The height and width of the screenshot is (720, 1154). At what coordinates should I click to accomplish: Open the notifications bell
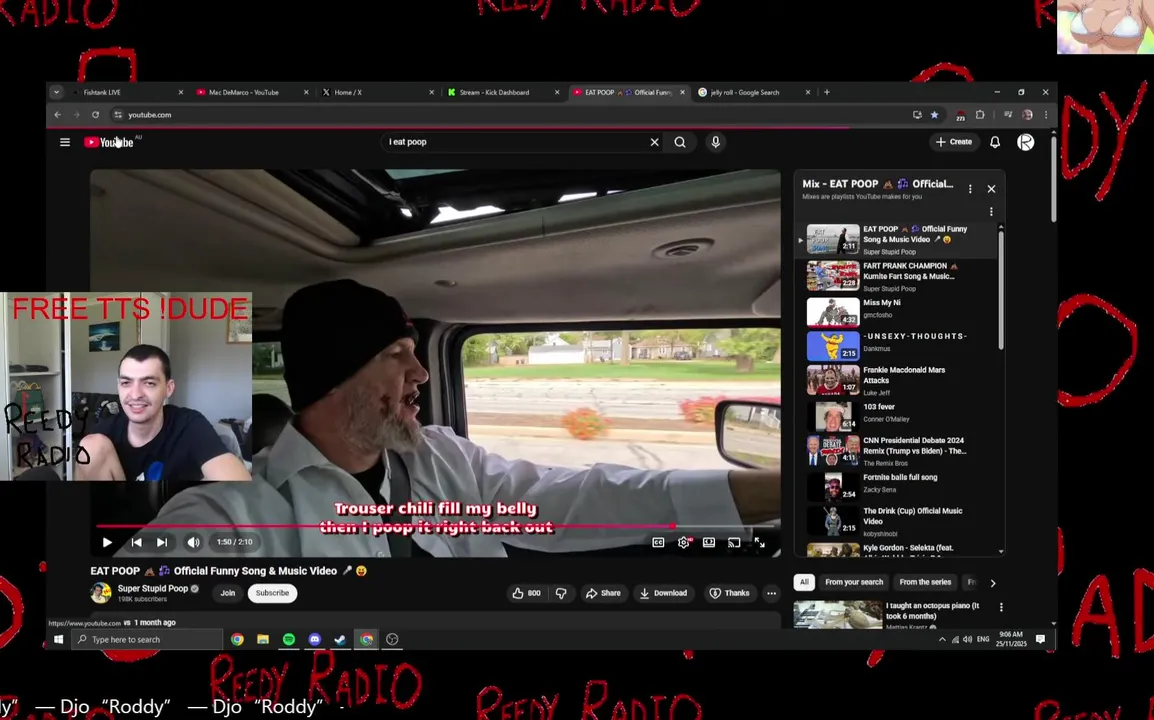[x=994, y=142]
